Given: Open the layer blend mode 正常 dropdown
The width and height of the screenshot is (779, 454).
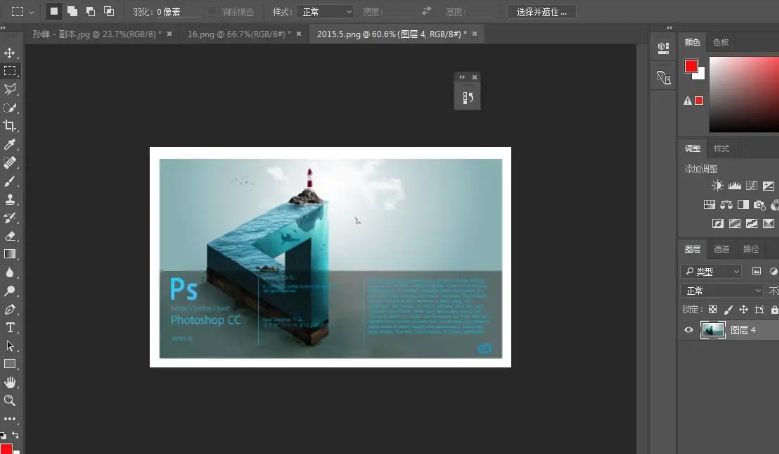Looking at the screenshot, I should click(x=712, y=291).
